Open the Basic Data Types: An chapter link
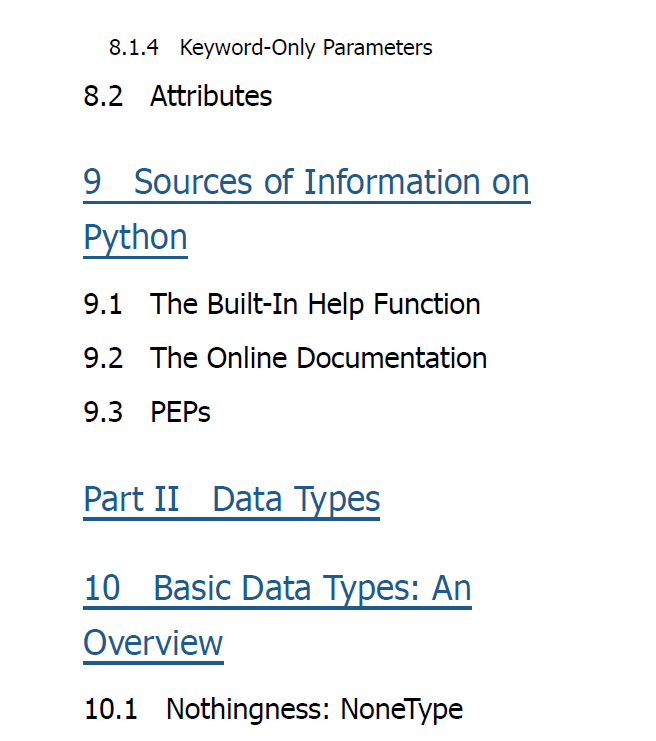Screen dimensions: 656x741 277,589
